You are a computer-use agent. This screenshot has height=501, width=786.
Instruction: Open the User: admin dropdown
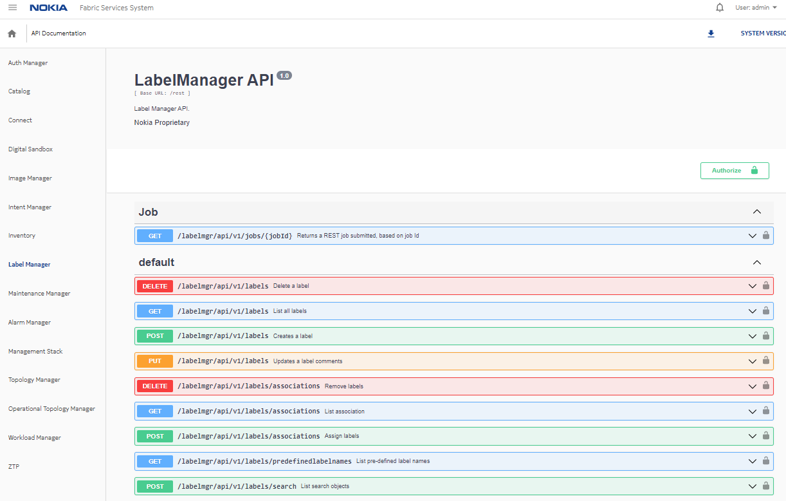[756, 8]
